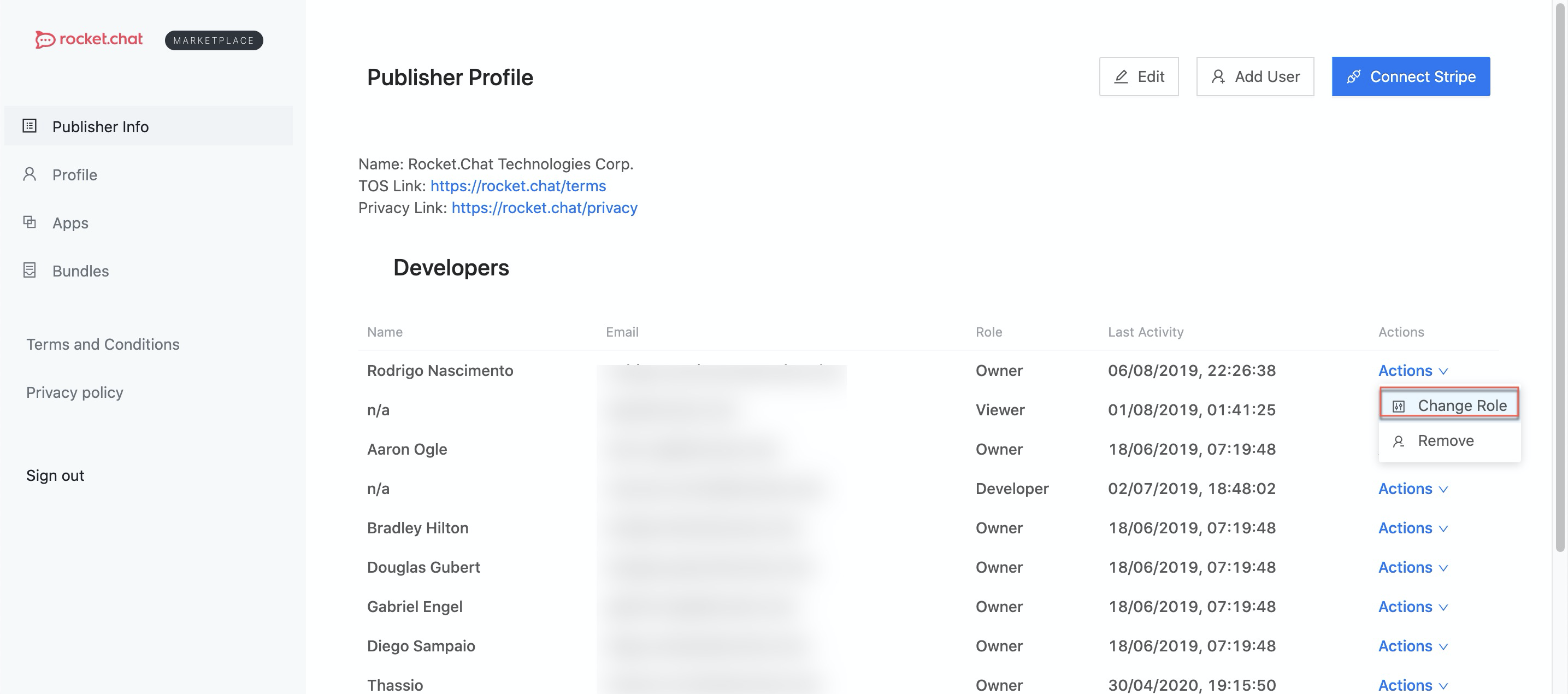
Task: Click the Connect Stripe plug icon
Action: [x=1353, y=77]
